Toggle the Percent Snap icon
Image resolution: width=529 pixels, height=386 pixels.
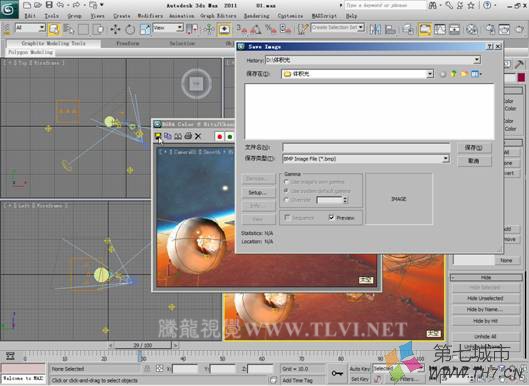[x=271, y=29]
